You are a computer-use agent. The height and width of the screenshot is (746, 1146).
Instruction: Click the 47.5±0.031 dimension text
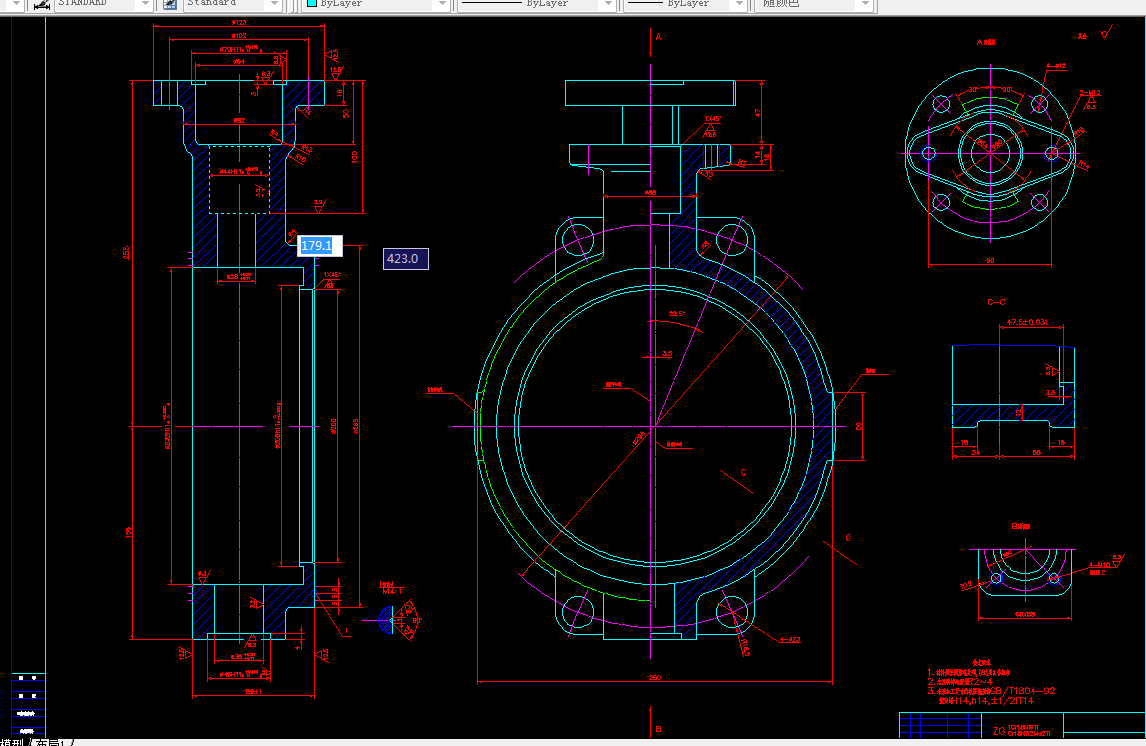pos(1027,321)
